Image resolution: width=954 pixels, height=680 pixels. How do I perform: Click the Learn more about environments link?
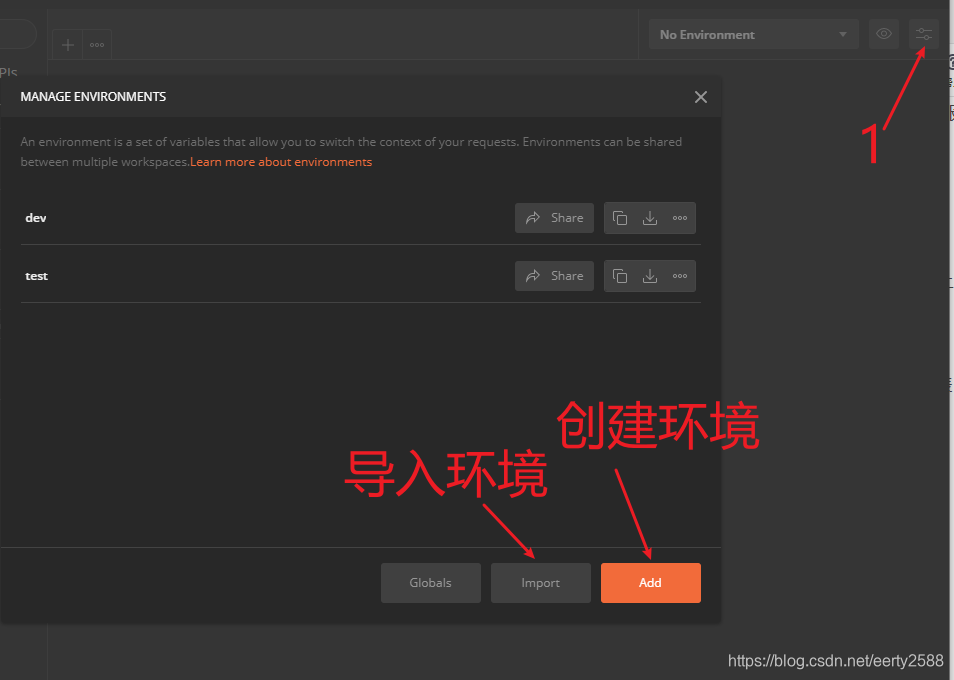click(x=281, y=161)
